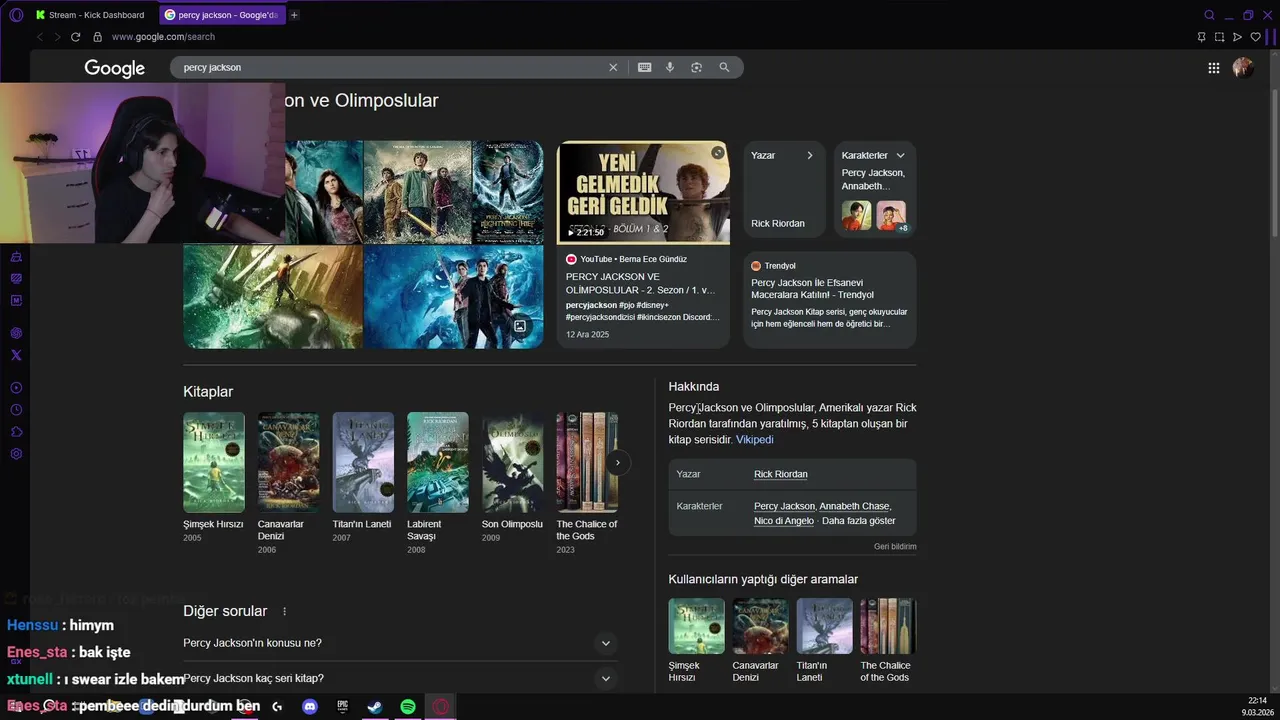Expand Percy Jackson'ın konusu ne? question
Image resolution: width=1280 pixels, height=720 pixels.
pyautogui.click(x=400, y=643)
